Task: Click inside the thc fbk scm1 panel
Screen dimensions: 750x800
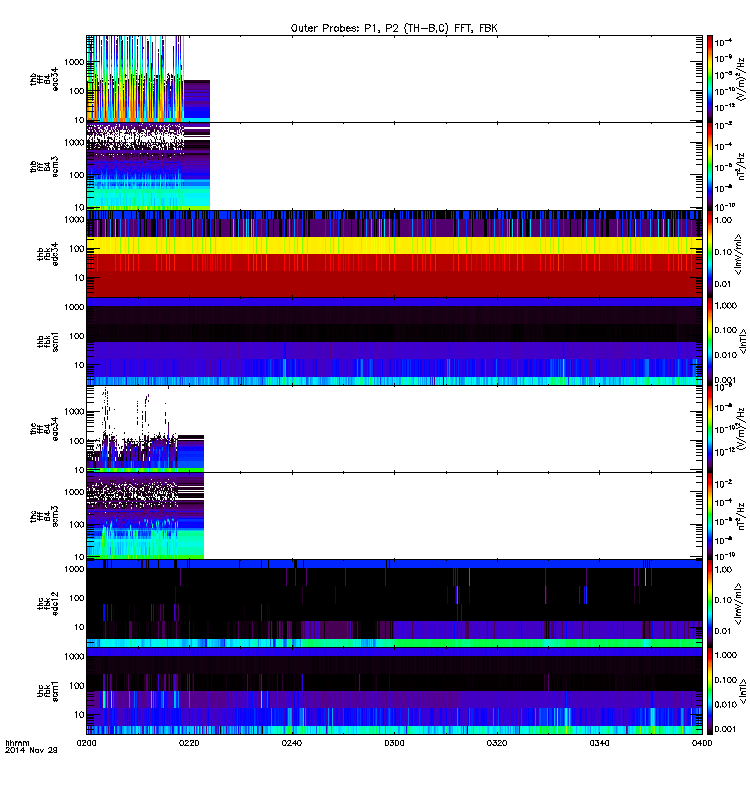Action: 394,691
